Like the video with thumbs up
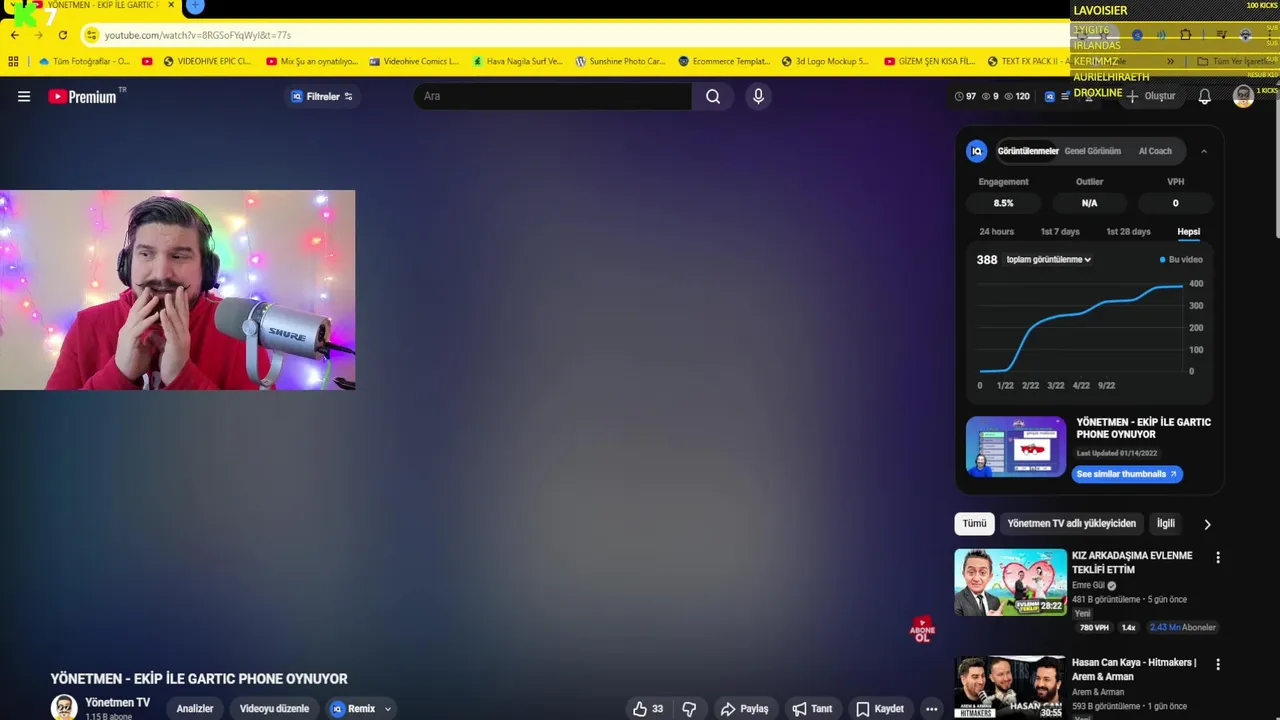The height and width of the screenshot is (720, 1280). [648, 709]
